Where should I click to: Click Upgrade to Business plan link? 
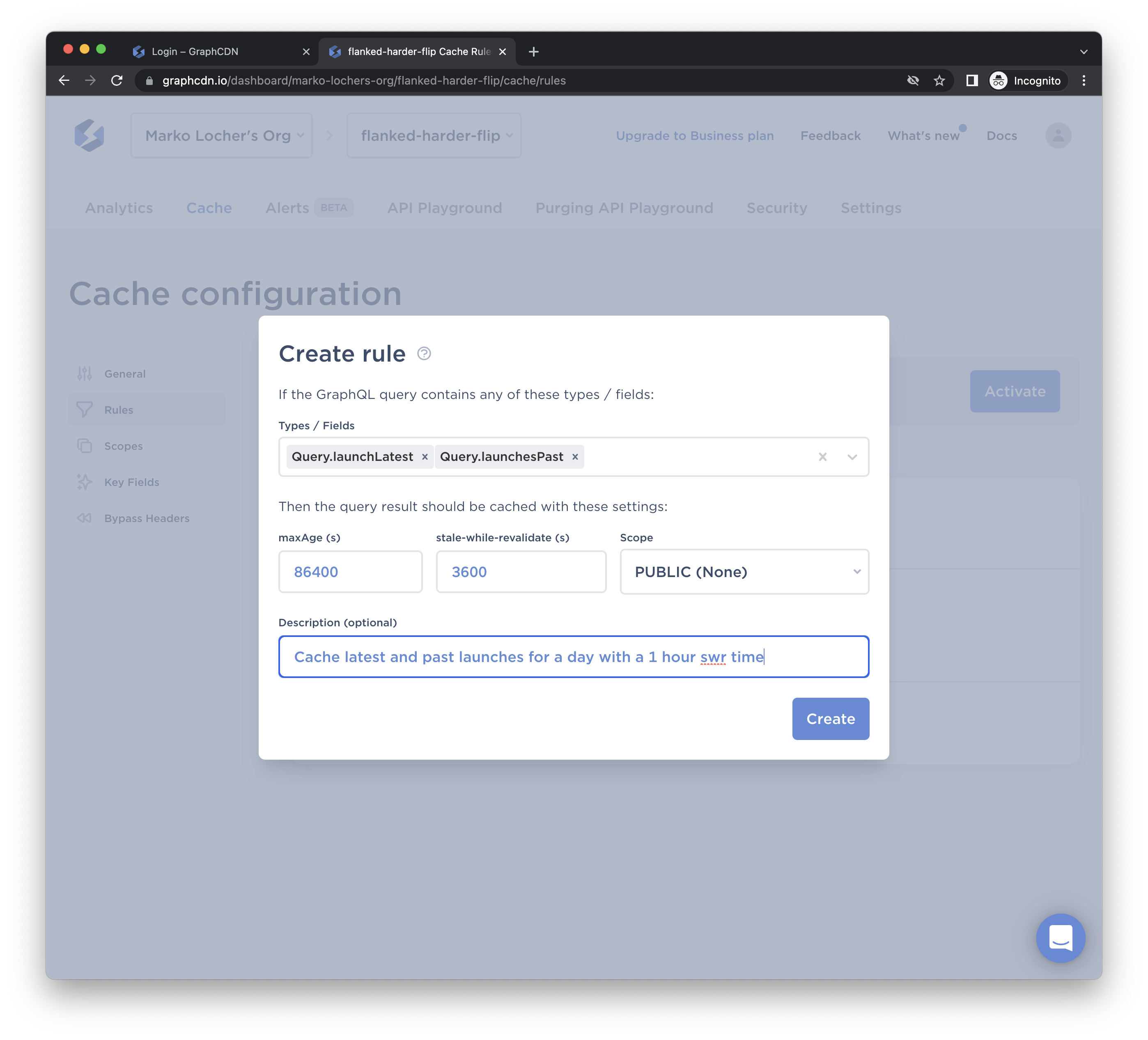(x=694, y=135)
